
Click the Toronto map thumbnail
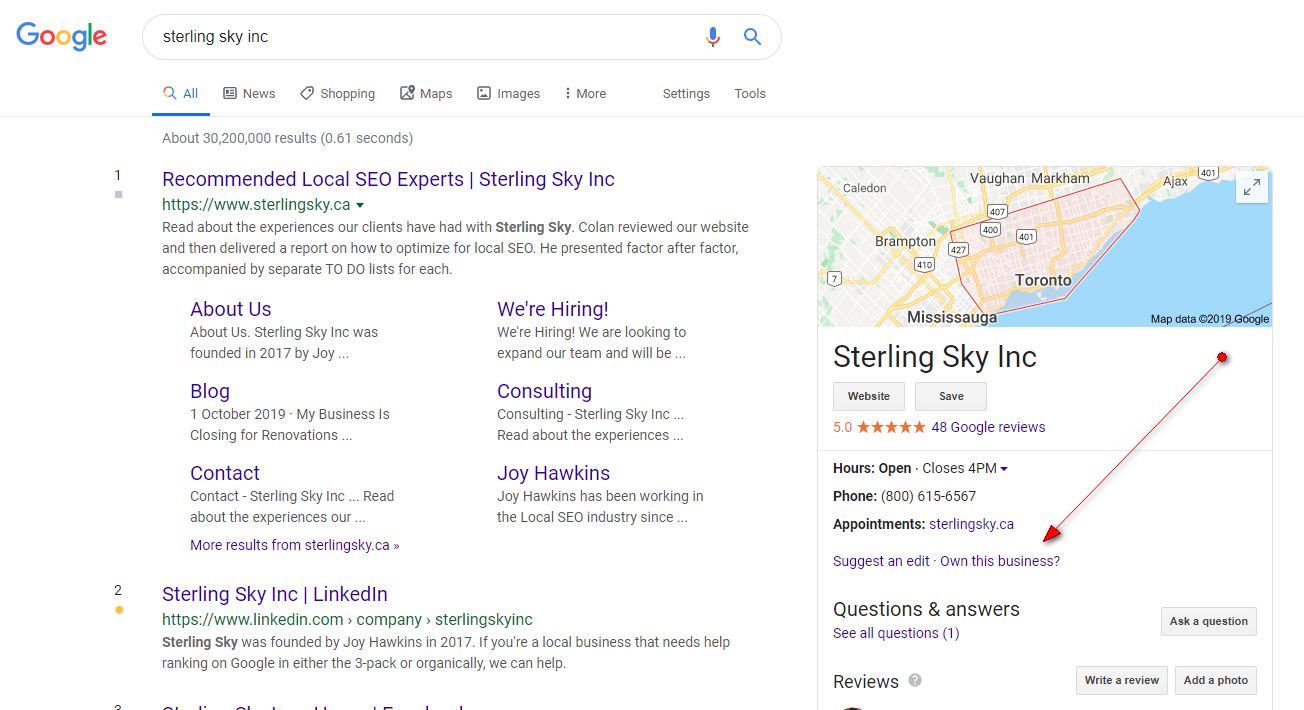(1044, 247)
